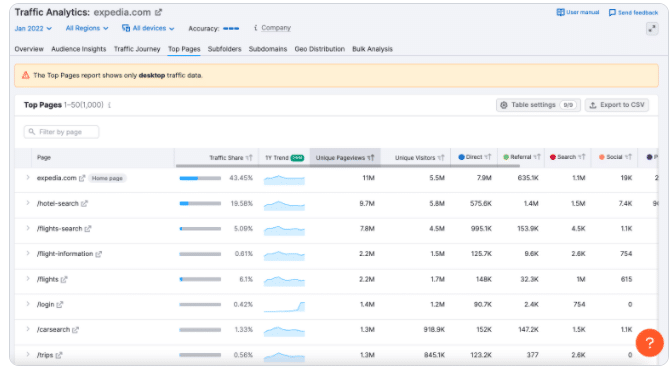
Task: Sort by Direct traffic column
Action: click(x=474, y=157)
